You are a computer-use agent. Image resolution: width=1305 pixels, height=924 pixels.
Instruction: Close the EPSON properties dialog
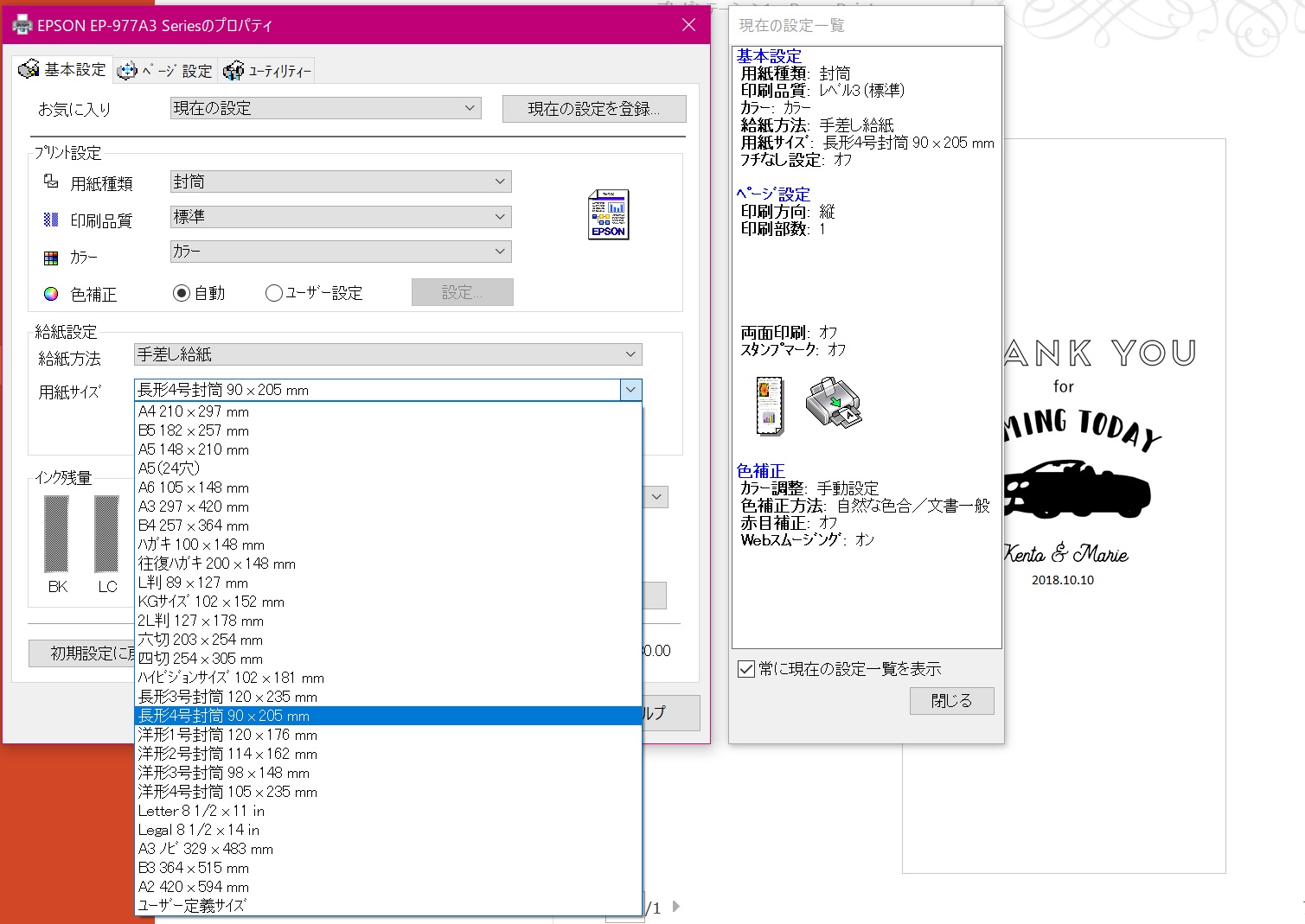(688, 25)
